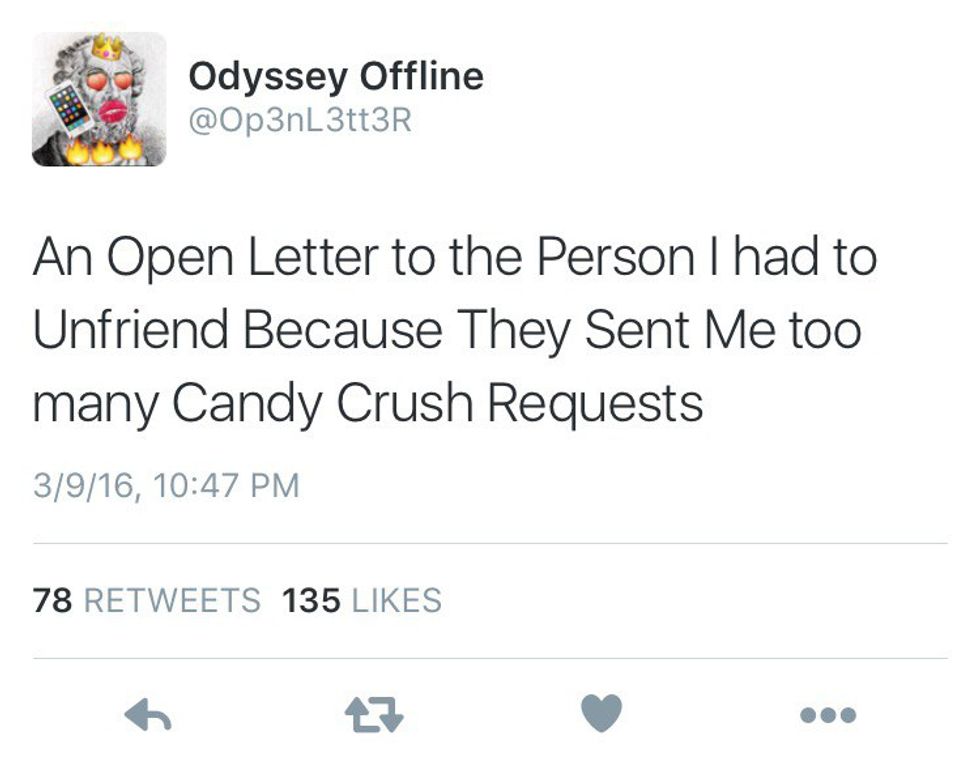980x759 pixels.
Task: View the list of 135 likes
Action: pos(362,600)
